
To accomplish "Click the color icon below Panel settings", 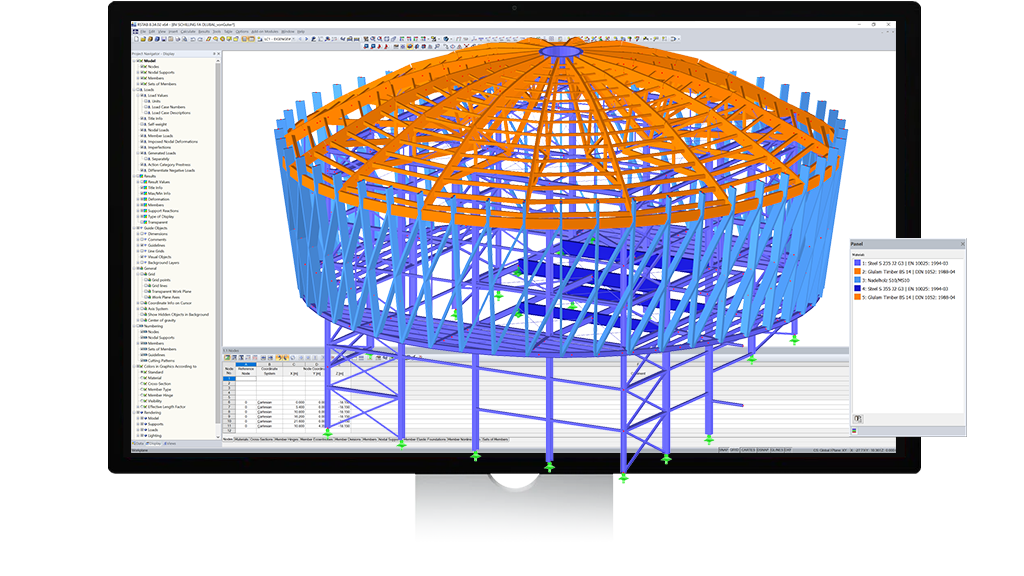I will pyautogui.click(x=854, y=430).
